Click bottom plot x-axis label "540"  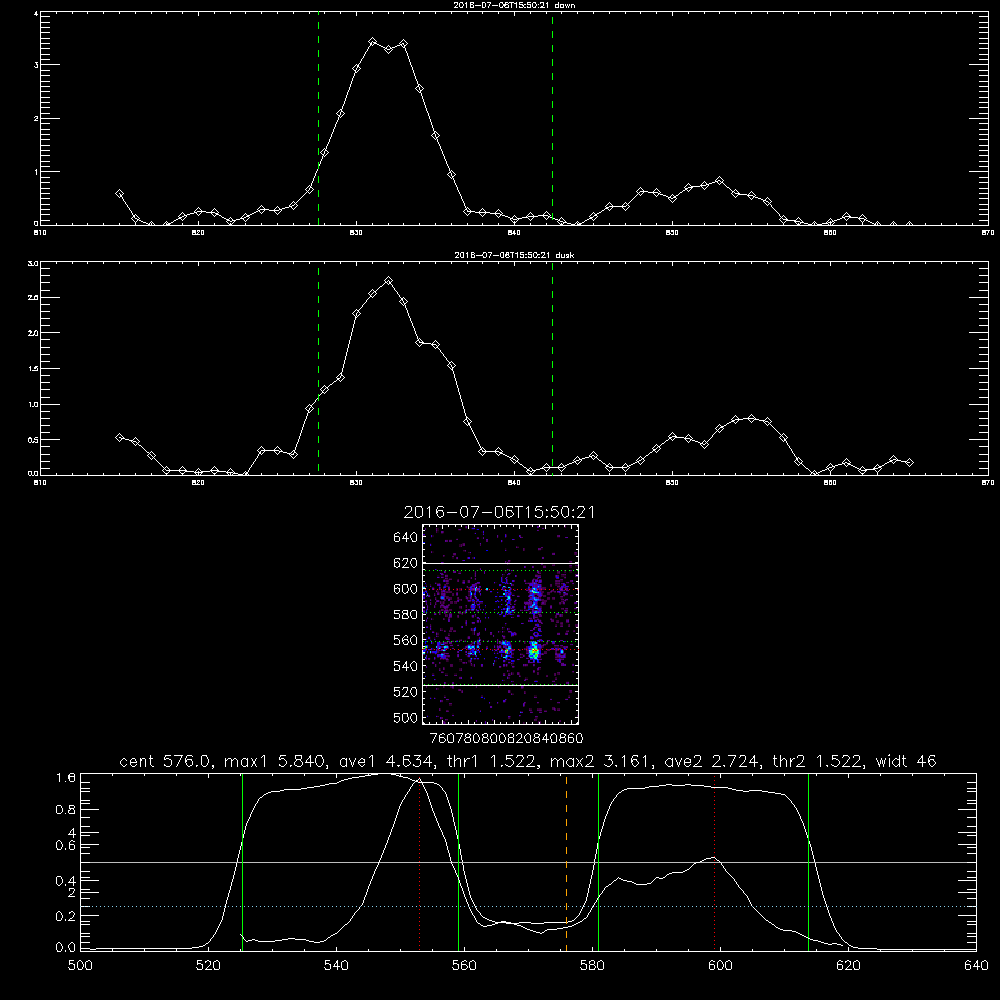coord(336,966)
